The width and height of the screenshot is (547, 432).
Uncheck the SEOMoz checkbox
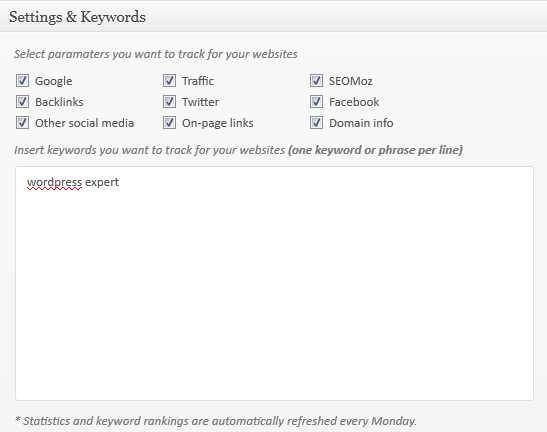click(x=316, y=81)
